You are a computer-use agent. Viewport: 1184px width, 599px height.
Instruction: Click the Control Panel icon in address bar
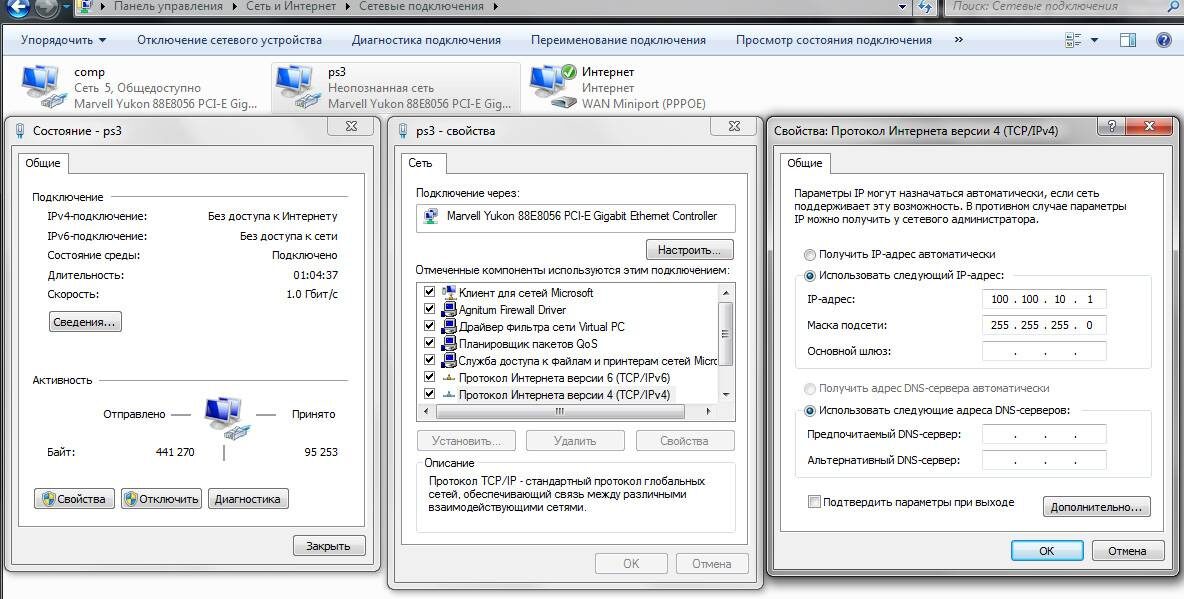tap(85, 7)
